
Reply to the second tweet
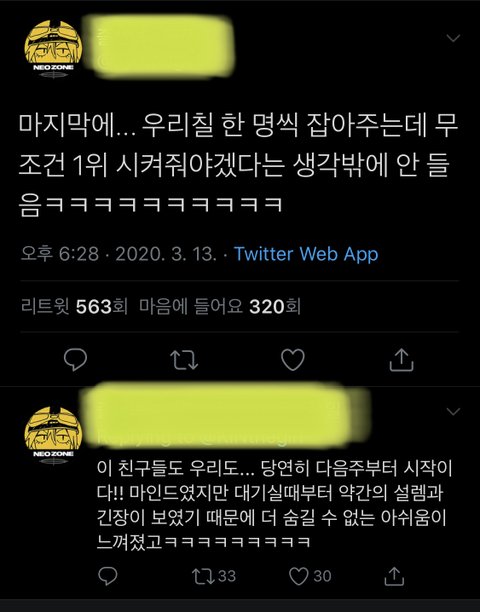point(108,576)
